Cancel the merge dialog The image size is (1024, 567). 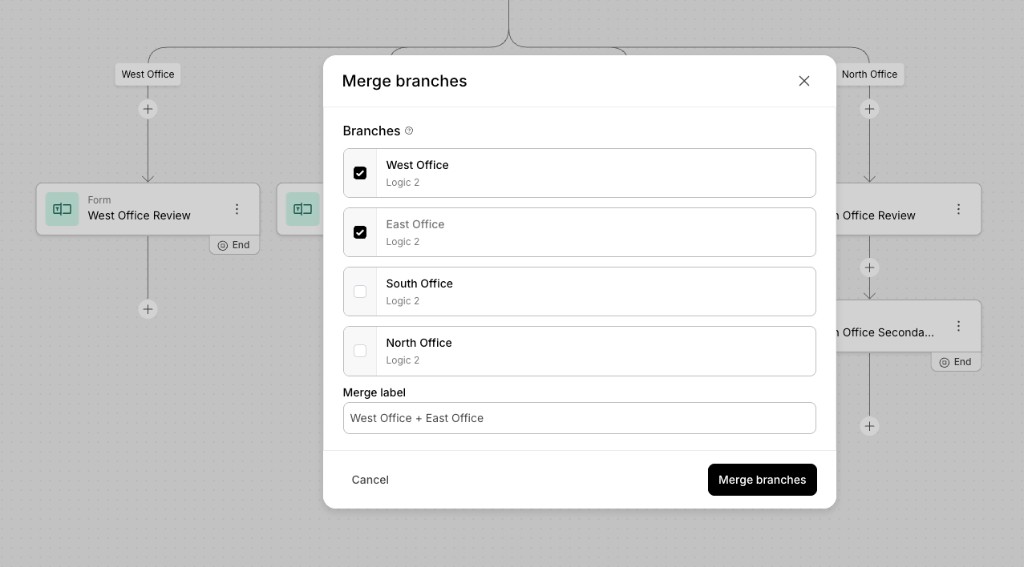tap(370, 479)
